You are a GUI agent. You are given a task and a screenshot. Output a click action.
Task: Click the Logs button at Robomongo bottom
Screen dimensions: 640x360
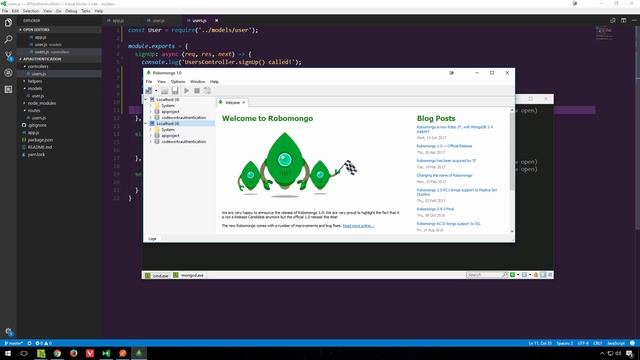(x=152, y=239)
